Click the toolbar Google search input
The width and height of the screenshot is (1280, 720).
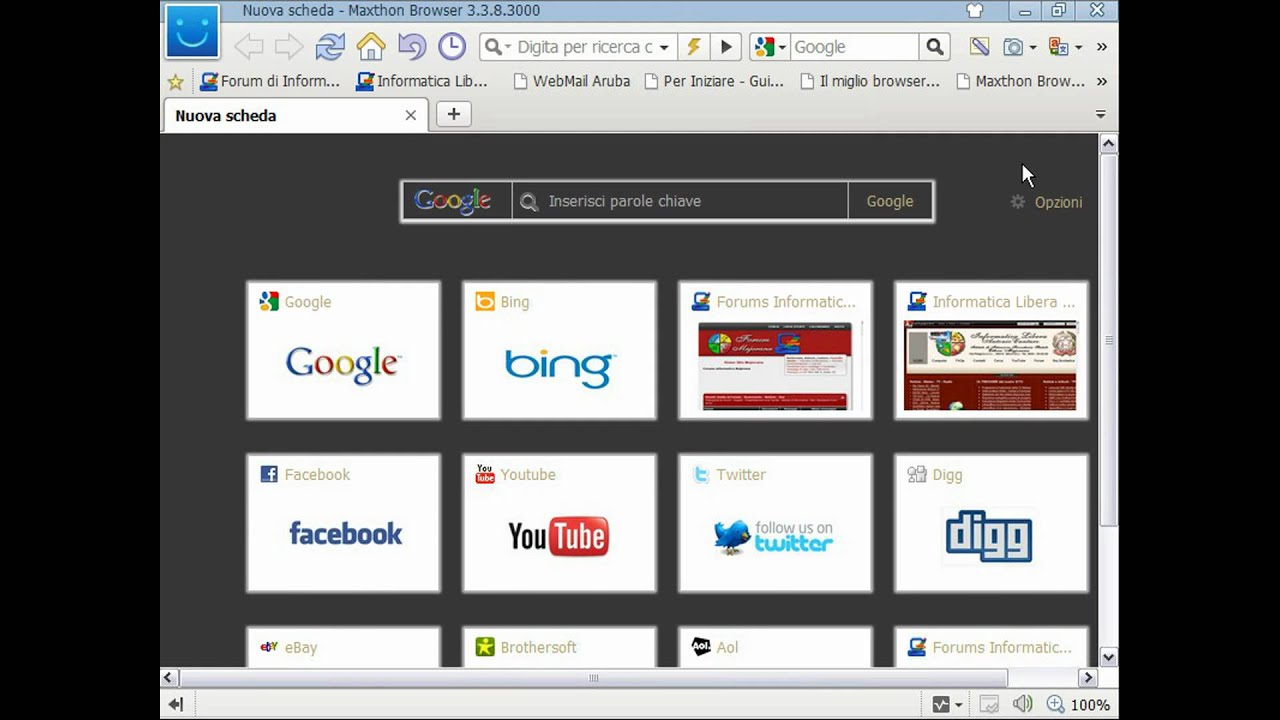(854, 47)
